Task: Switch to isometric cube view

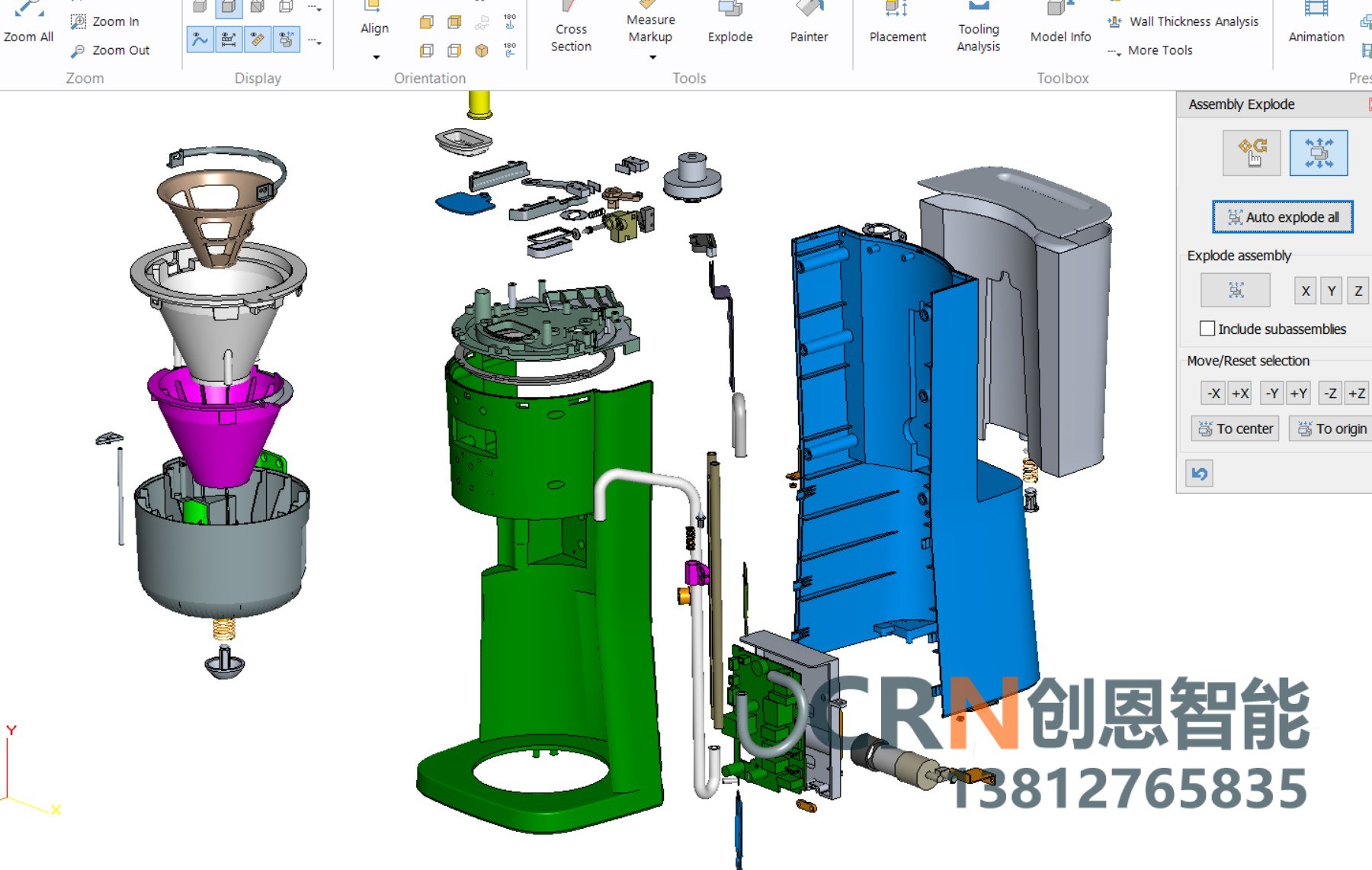Action: (x=482, y=50)
